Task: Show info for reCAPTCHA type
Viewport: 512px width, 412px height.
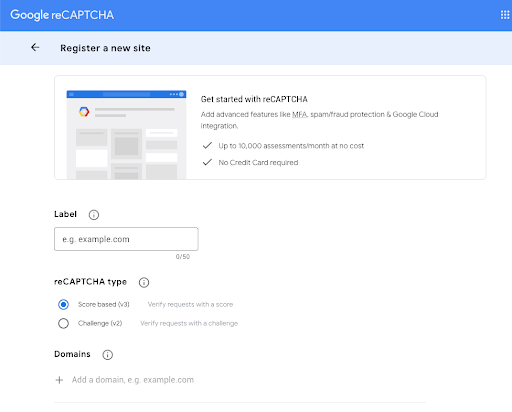Action: click(x=144, y=282)
